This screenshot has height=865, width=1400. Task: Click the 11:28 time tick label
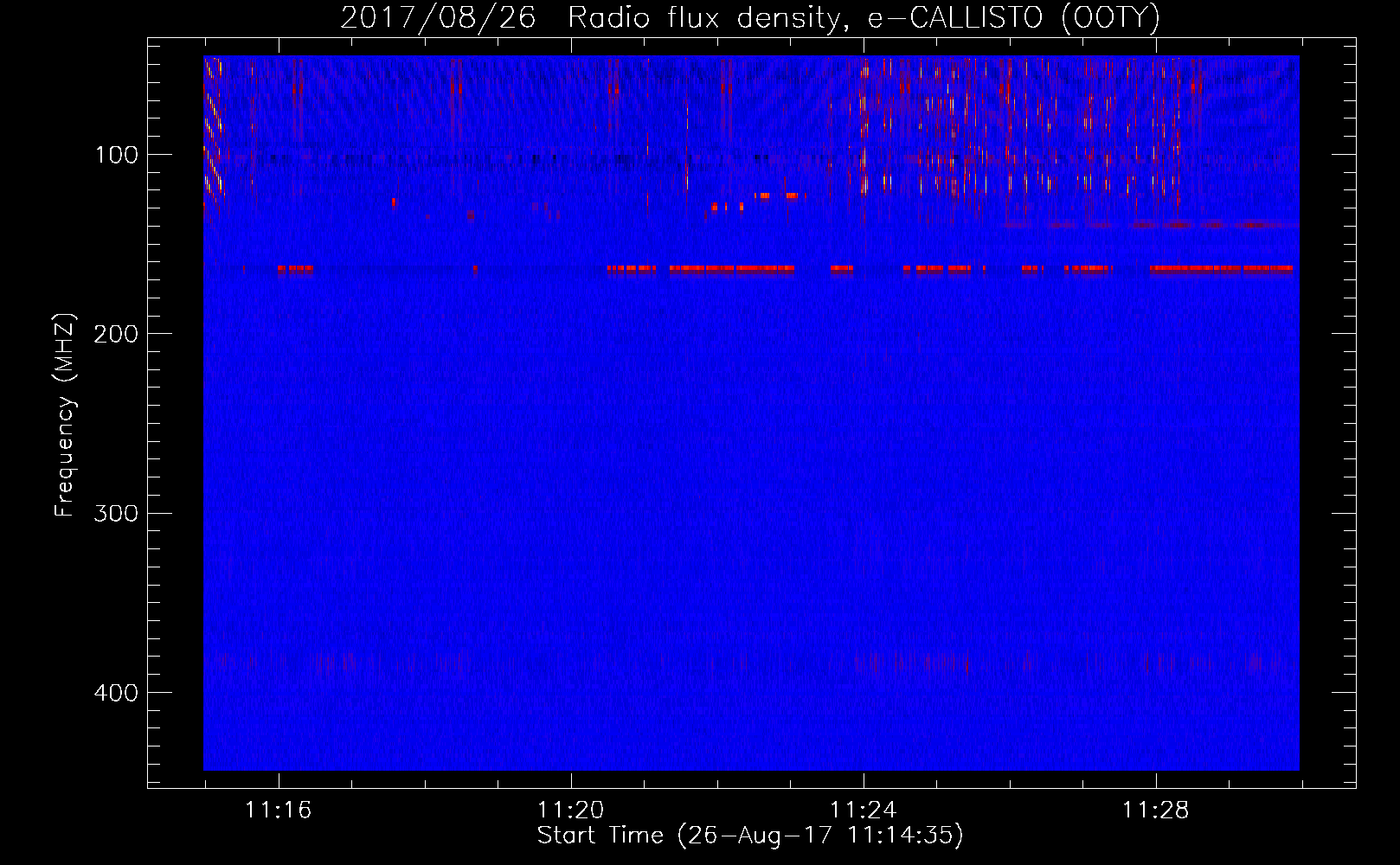point(1155,811)
